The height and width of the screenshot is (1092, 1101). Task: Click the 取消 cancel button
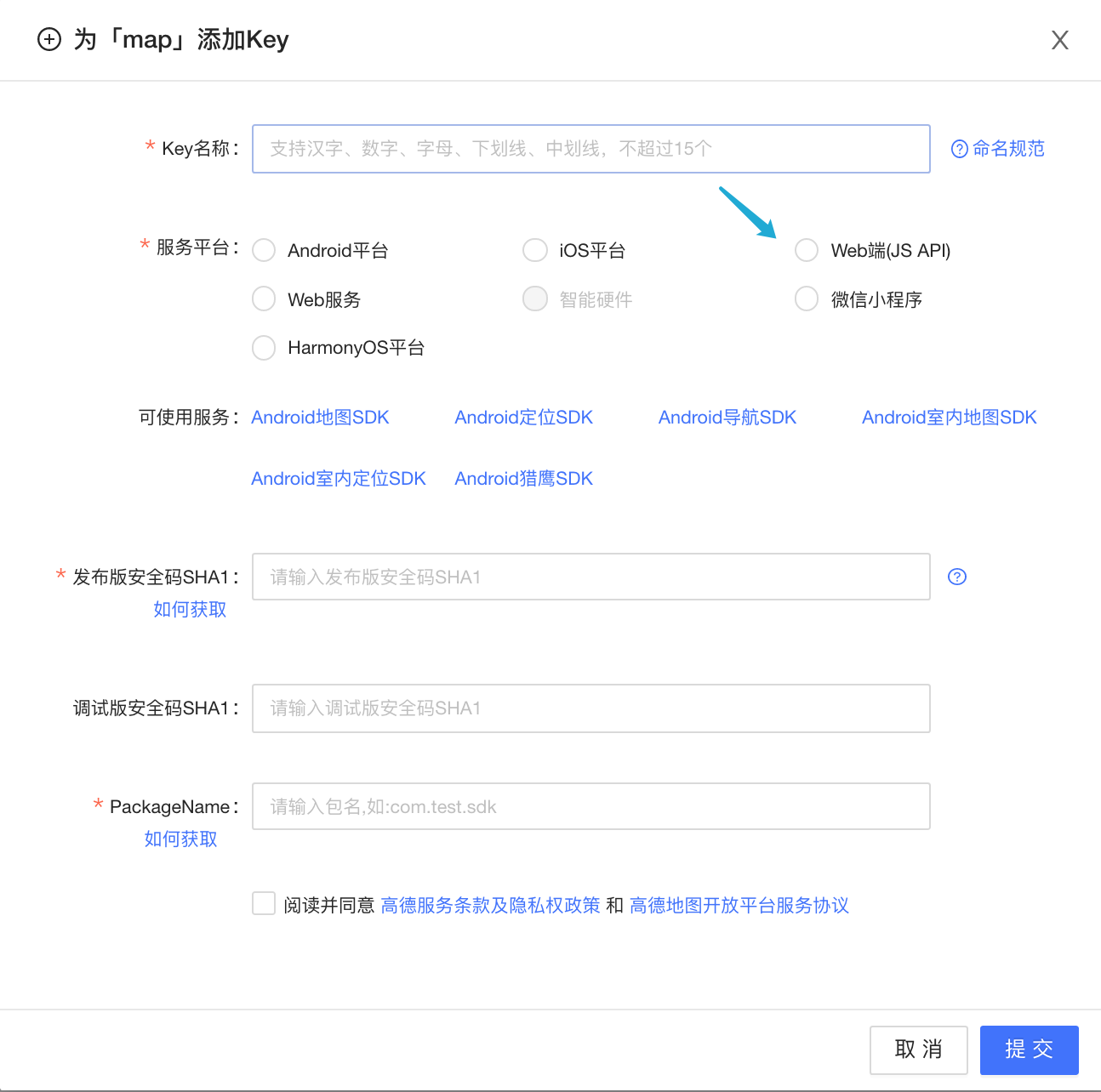[x=918, y=1050]
